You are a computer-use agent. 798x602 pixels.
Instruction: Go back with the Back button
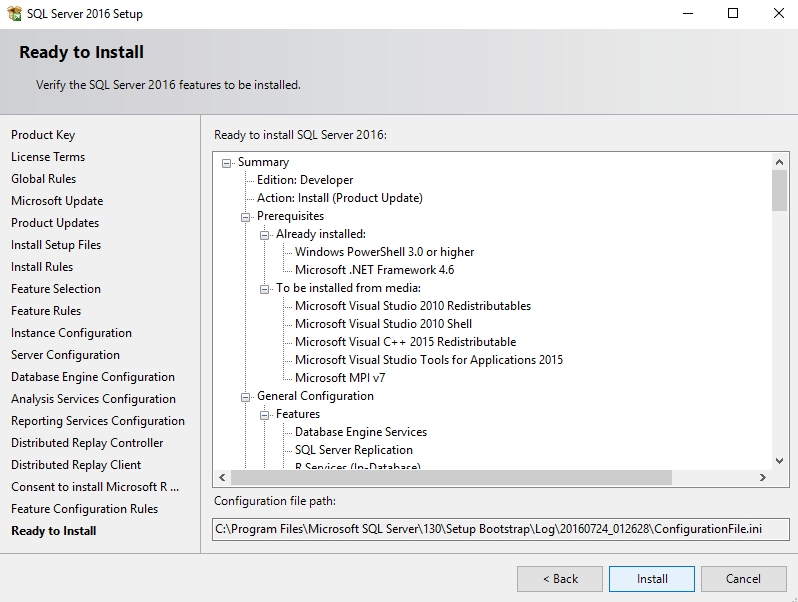coord(560,579)
